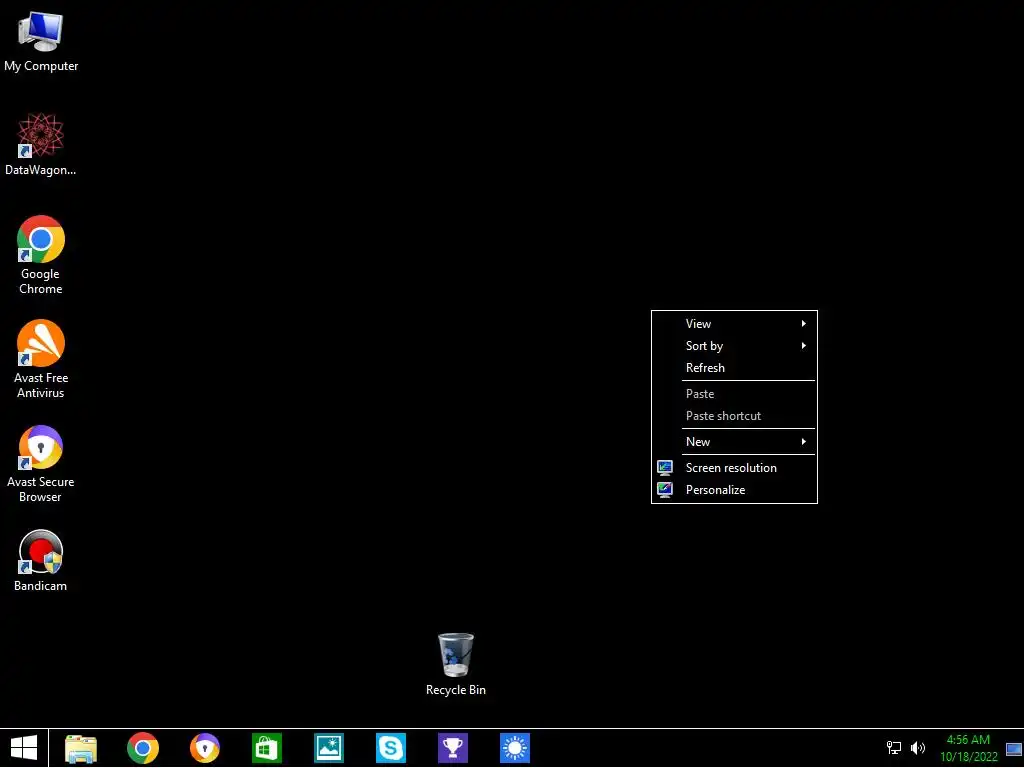Select the DataWagon desktop shortcut
Image resolution: width=1024 pixels, height=768 pixels.
click(40, 144)
